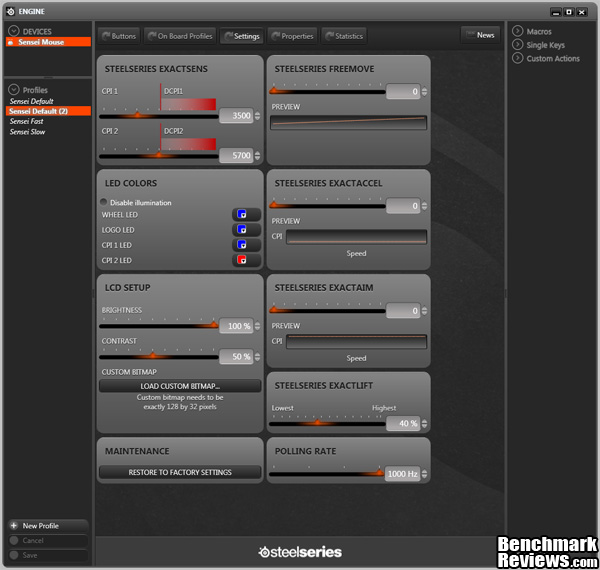This screenshot has width=600, height=570.
Task: Click the ExactAim CPI preview graph
Action: [x=356, y=342]
